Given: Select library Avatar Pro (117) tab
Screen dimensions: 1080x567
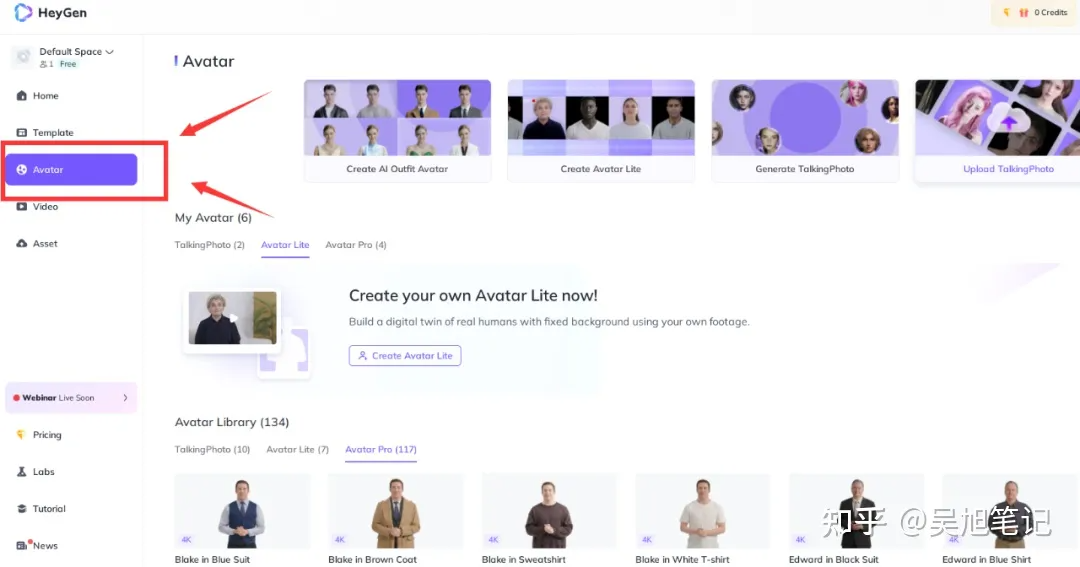Looking at the screenshot, I should (381, 449).
